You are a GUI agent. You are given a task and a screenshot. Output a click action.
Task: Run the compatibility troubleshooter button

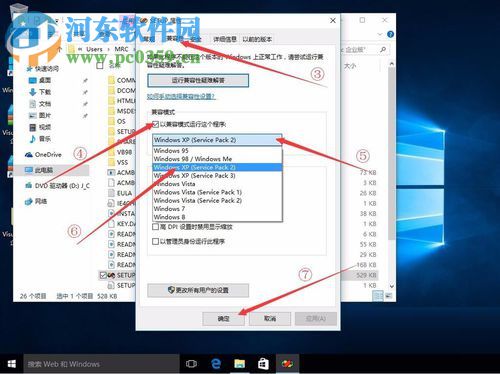tap(198, 80)
